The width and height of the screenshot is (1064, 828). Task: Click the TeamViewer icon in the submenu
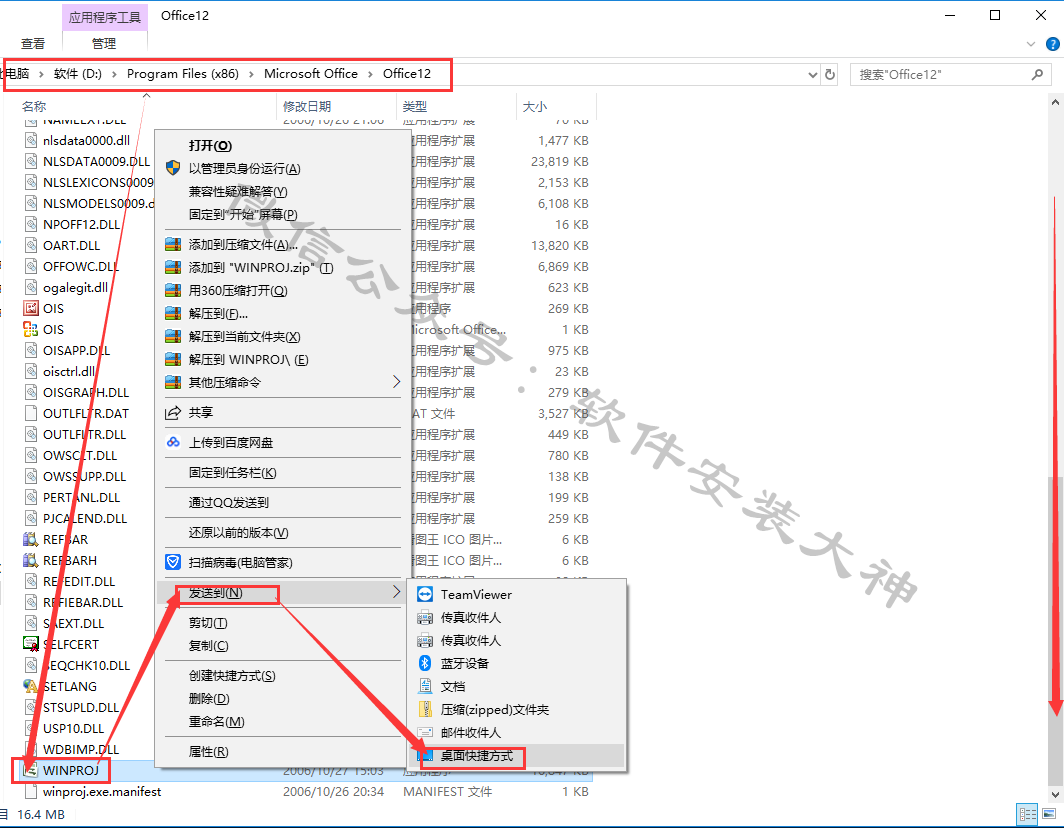point(425,595)
